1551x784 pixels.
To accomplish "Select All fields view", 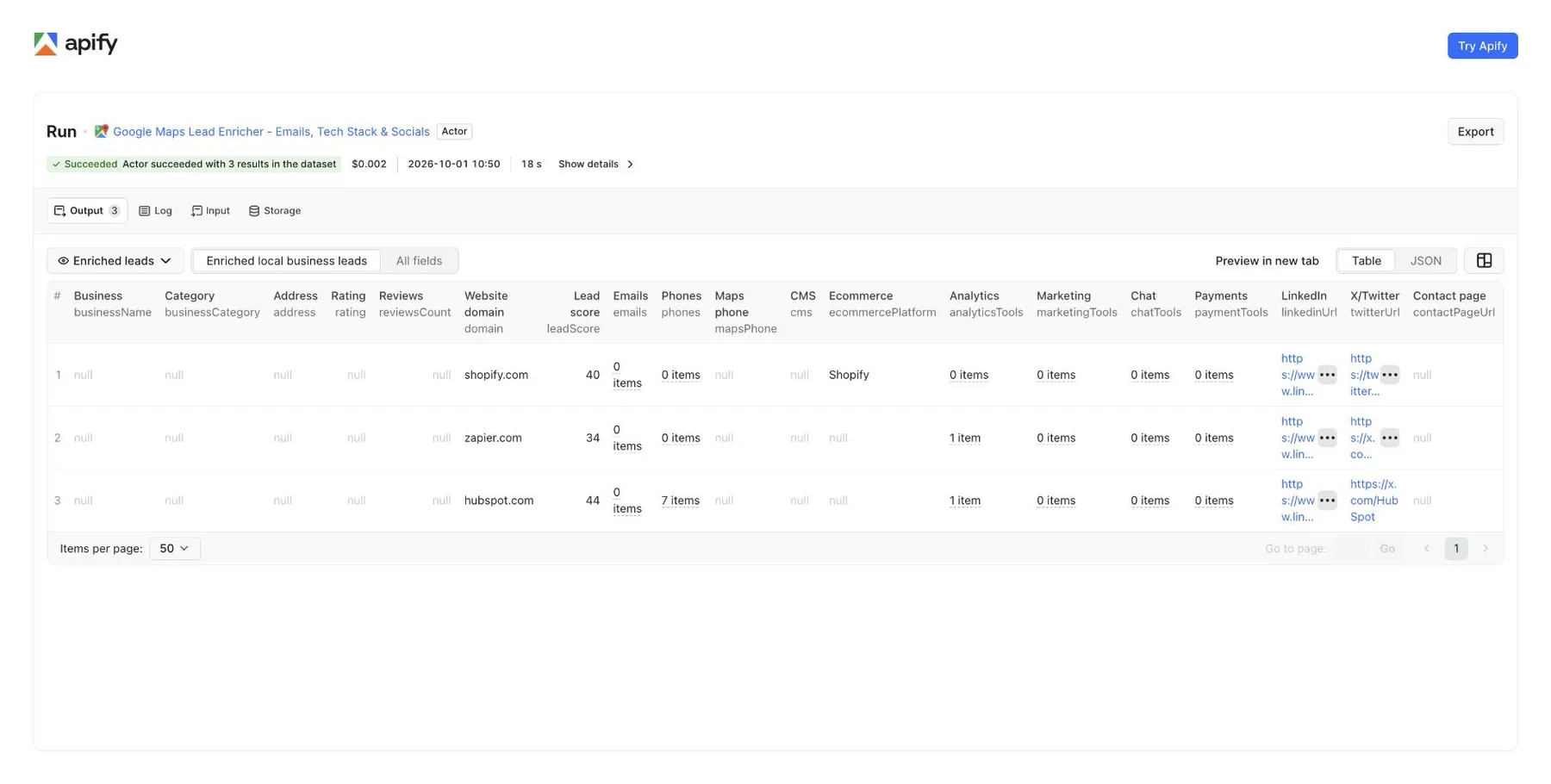I will point(419,260).
